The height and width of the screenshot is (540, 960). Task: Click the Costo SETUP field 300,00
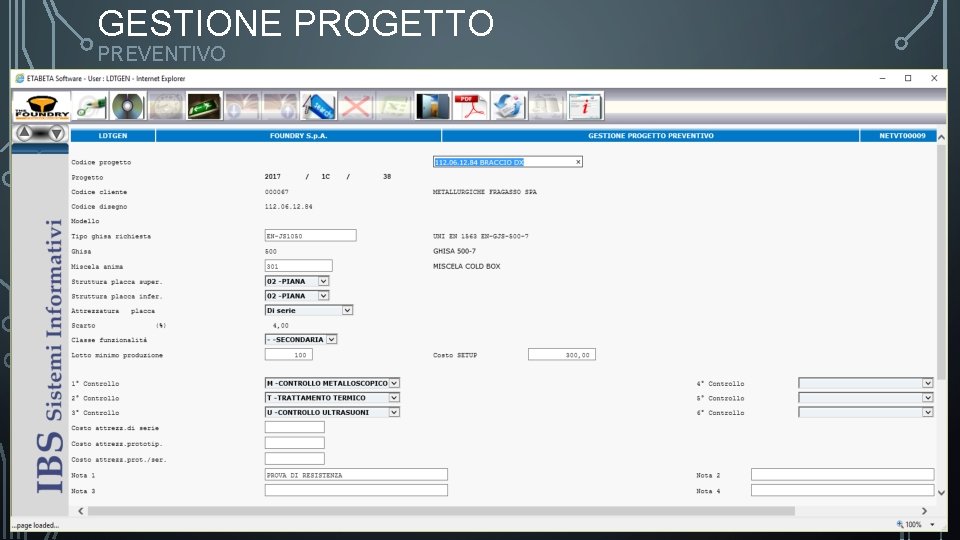(562, 354)
